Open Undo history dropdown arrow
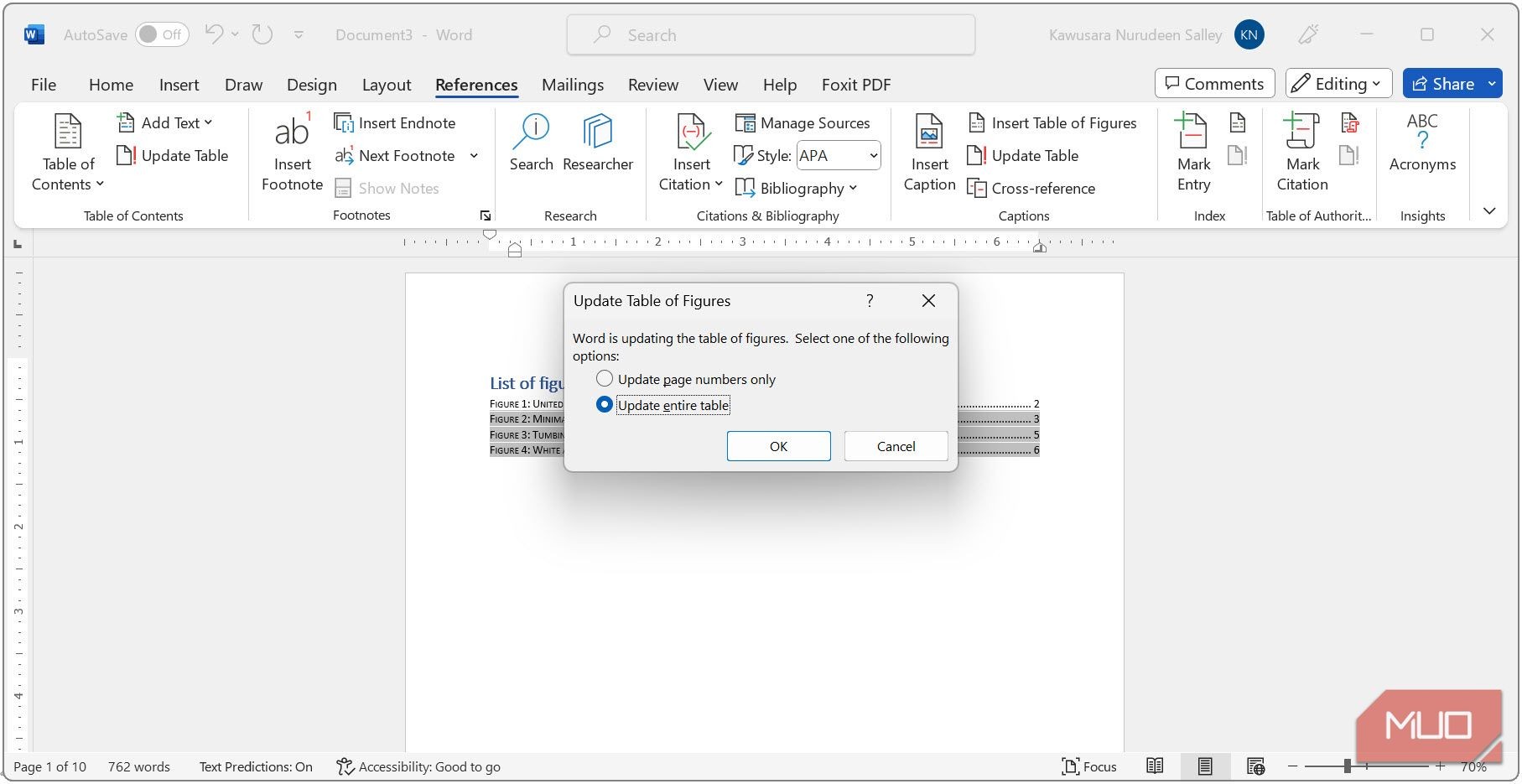The width and height of the screenshot is (1522, 784). click(235, 34)
